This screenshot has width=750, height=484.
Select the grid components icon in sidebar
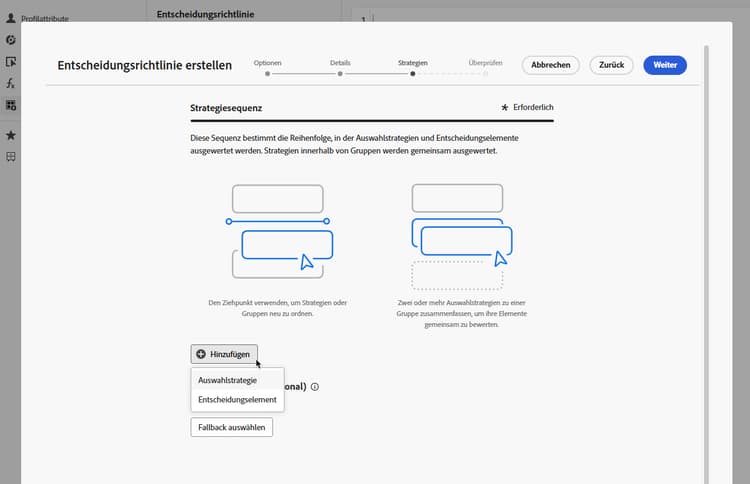tap(11, 105)
